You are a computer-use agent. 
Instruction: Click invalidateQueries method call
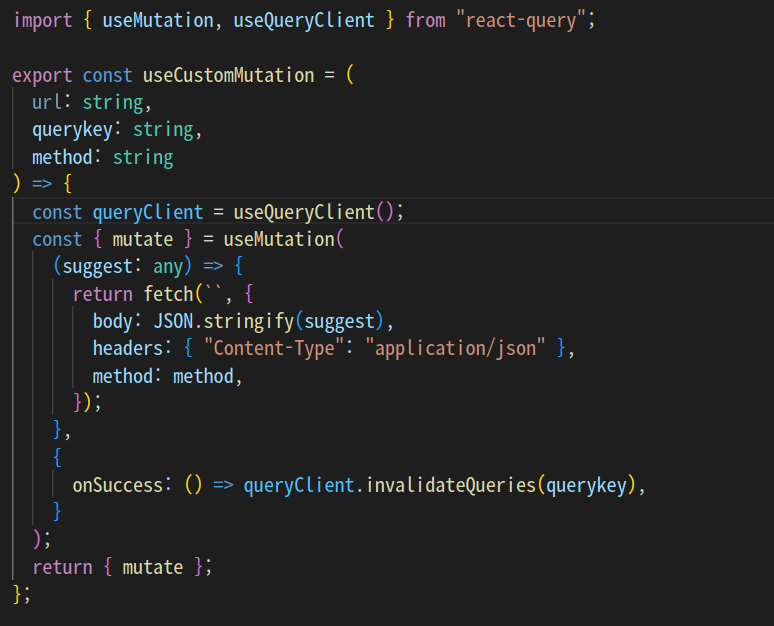click(451, 485)
